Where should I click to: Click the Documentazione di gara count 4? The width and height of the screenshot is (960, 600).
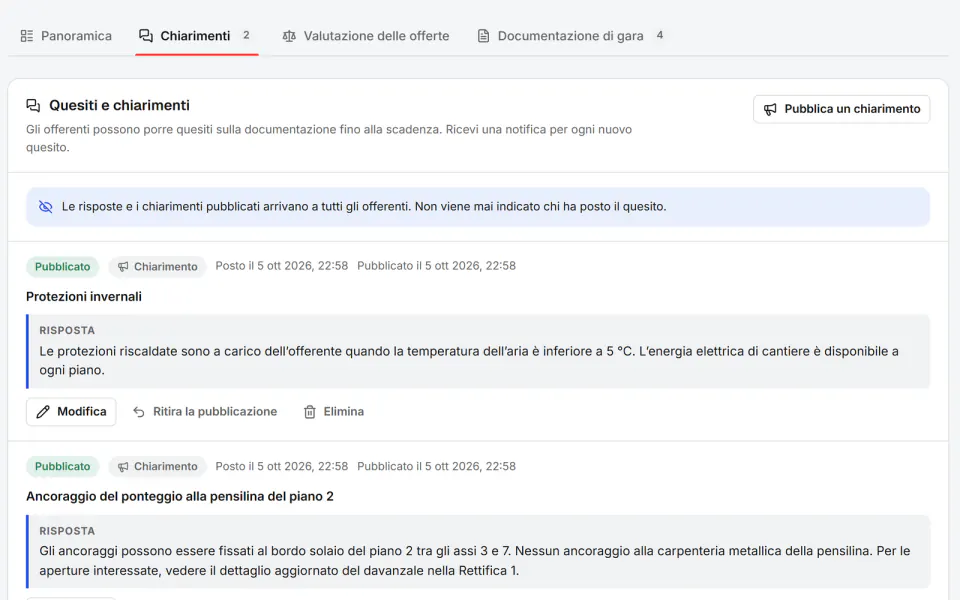(x=659, y=36)
